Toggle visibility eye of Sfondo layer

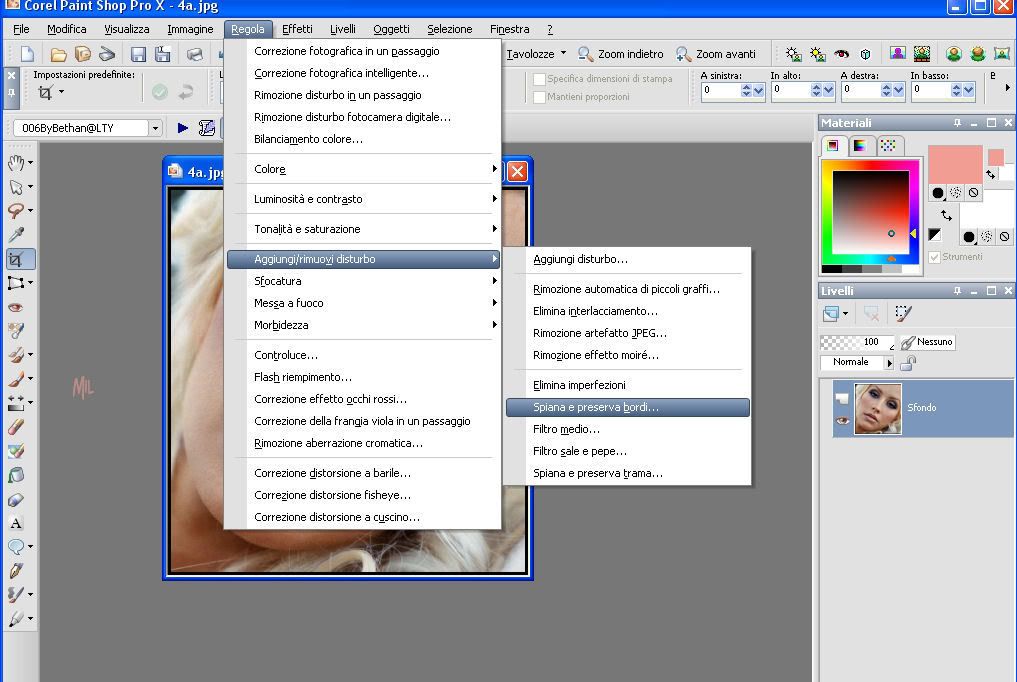(842, 420)
